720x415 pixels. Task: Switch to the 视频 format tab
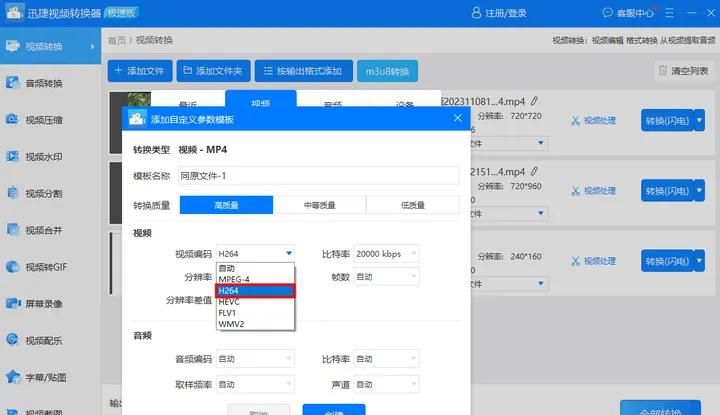(261, 99)
